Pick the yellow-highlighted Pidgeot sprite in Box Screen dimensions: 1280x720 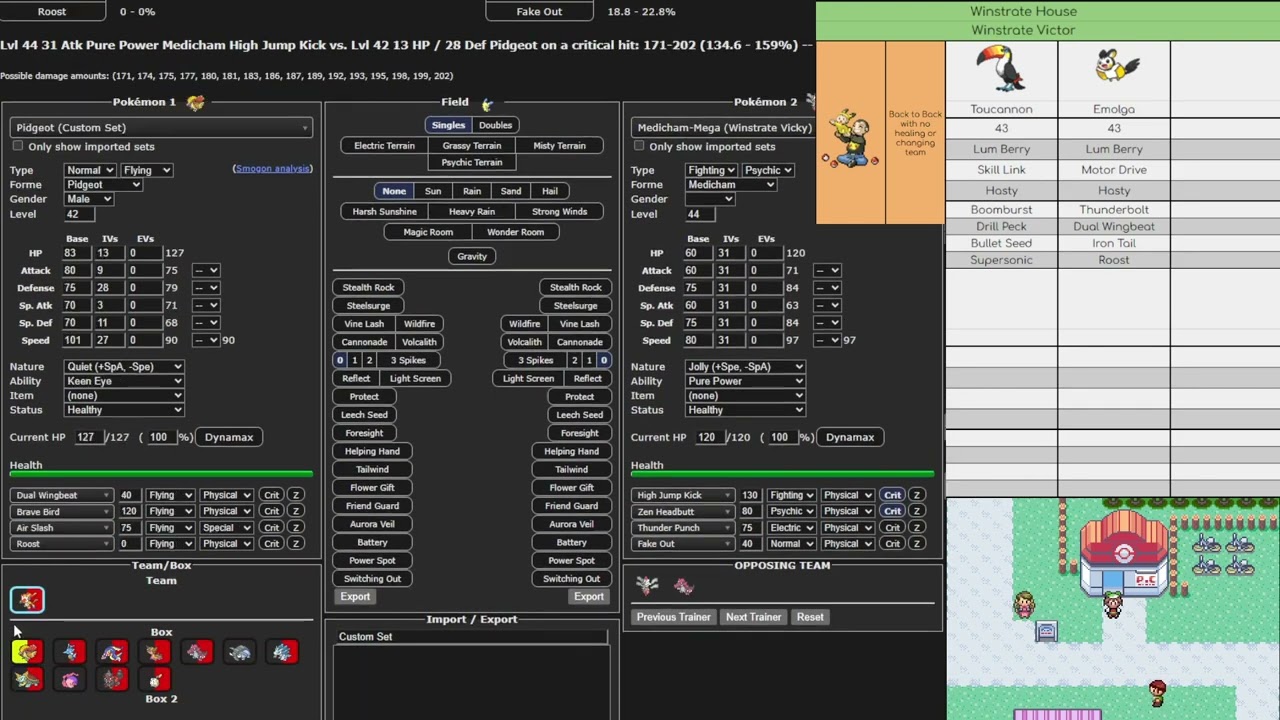(x=27, y=653)
